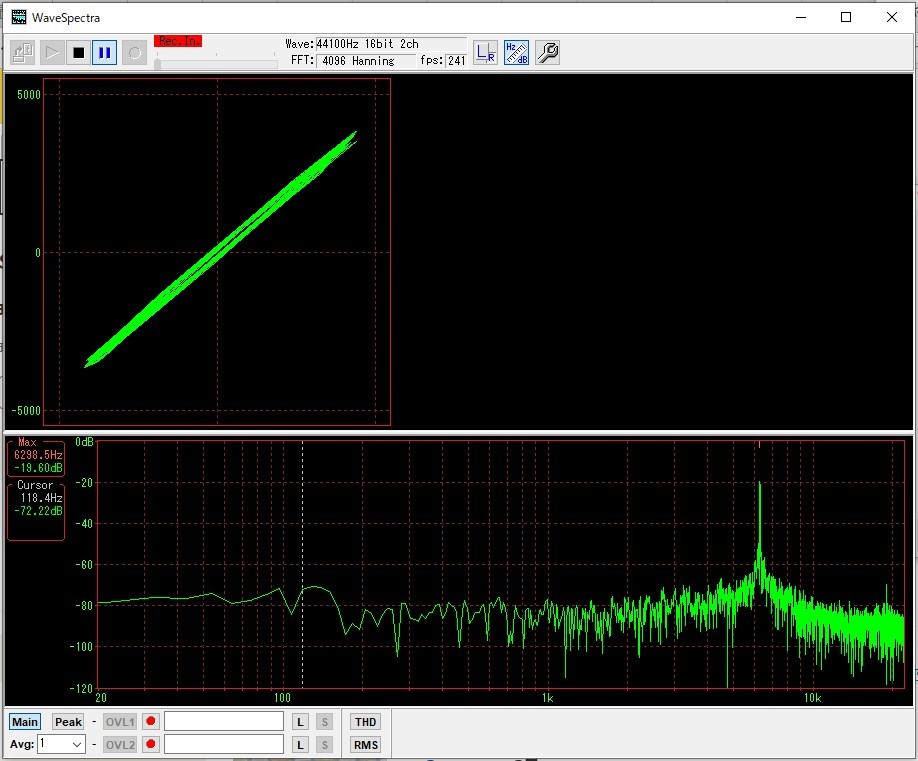Click the OVL2 text input field
The height and width of the screenshot is (761, 918).
click(x=224, y=745)
